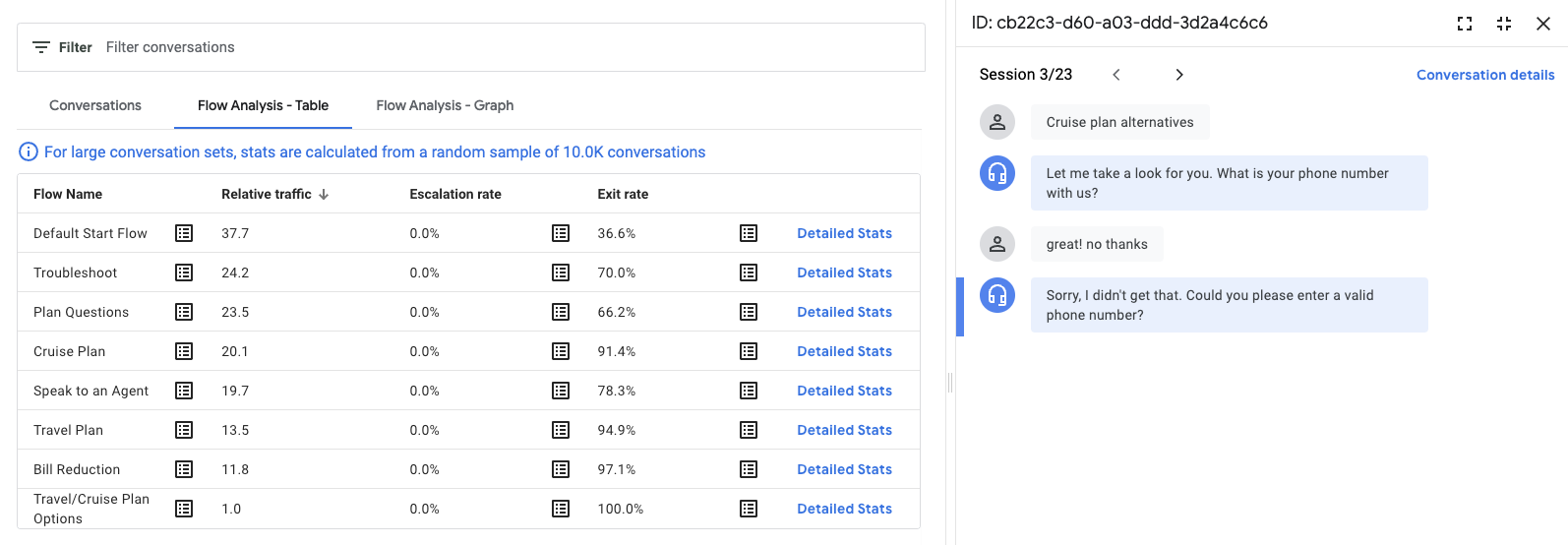Click the info icon before sample notice
1568x545 pixels.
(29, 151)
